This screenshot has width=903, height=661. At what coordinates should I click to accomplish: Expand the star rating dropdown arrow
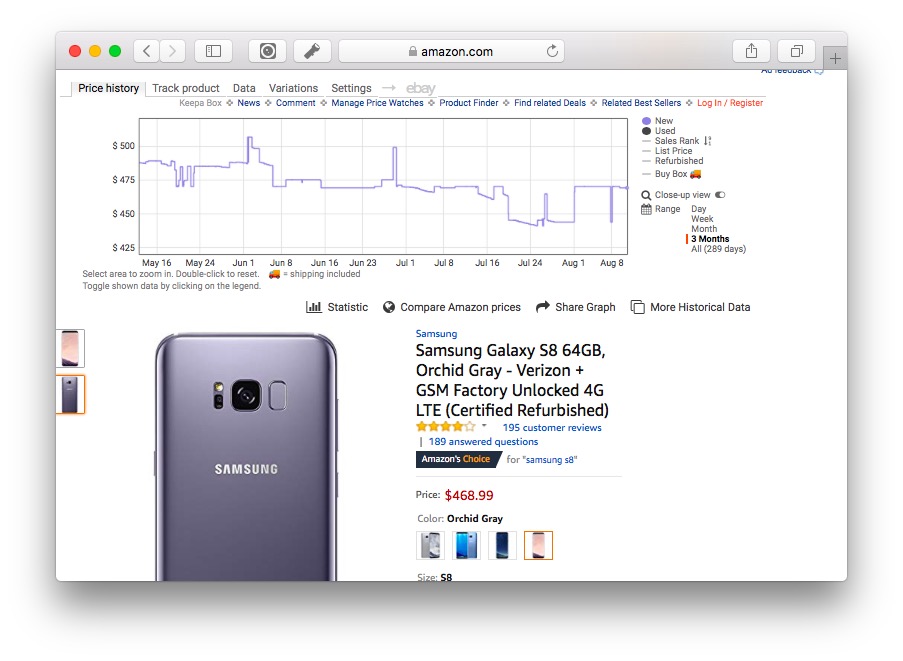[x=484, y=426]
